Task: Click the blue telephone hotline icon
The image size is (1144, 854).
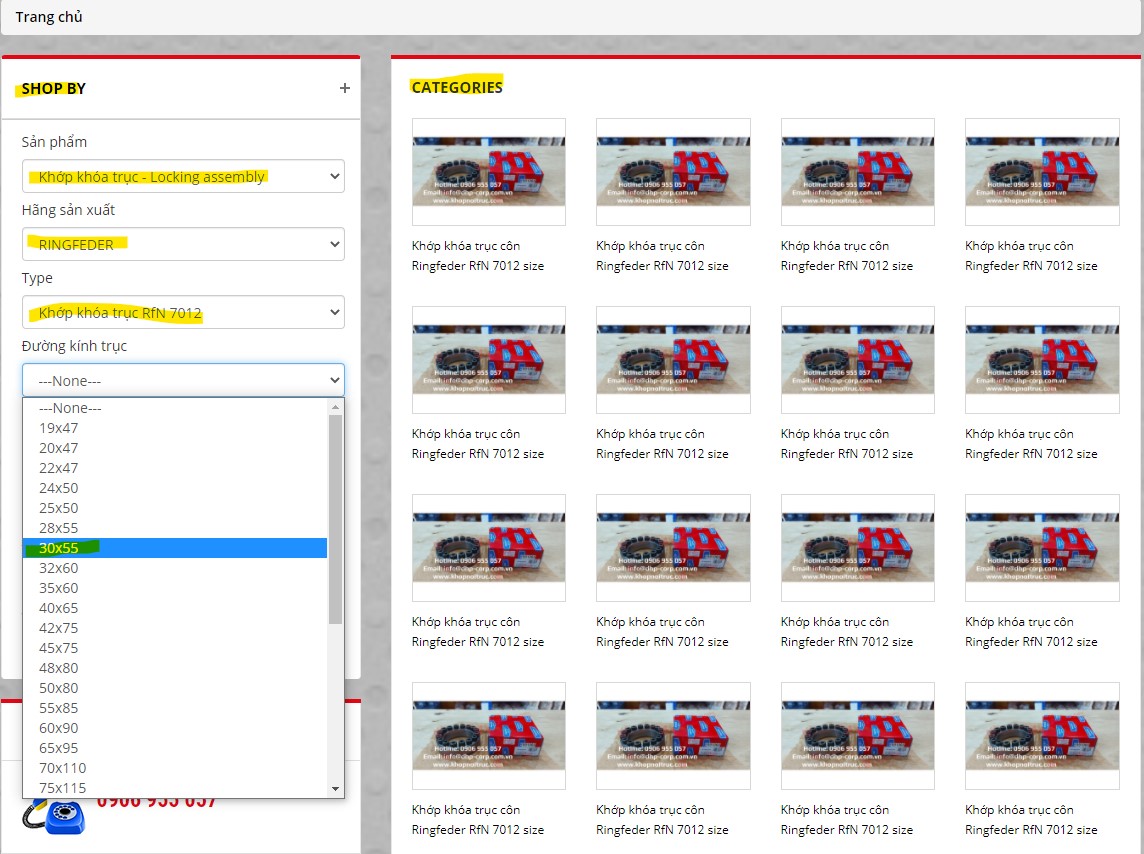Action: 54,817
